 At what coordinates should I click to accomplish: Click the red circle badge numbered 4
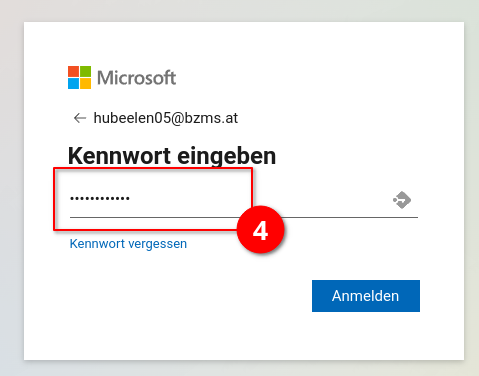click(x=260, y=230)
